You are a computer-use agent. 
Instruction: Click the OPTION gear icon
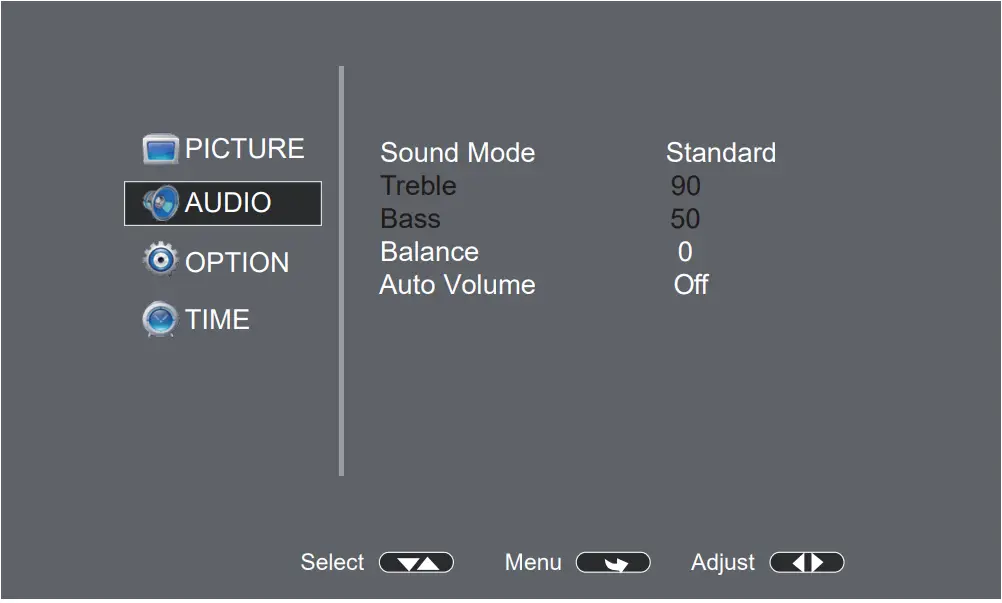tap(160, 261)
